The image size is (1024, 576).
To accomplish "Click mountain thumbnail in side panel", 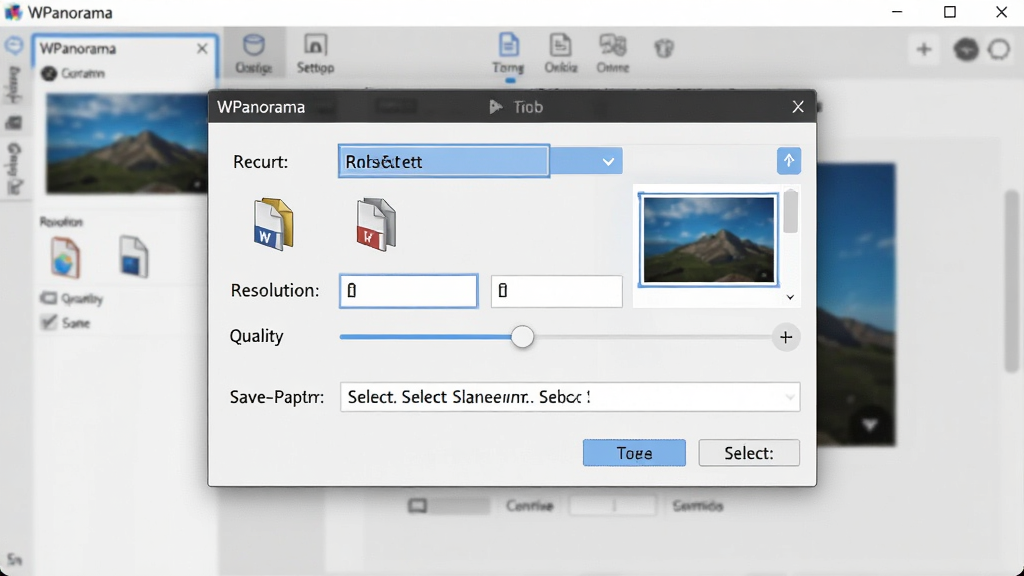I will point(127,144).
